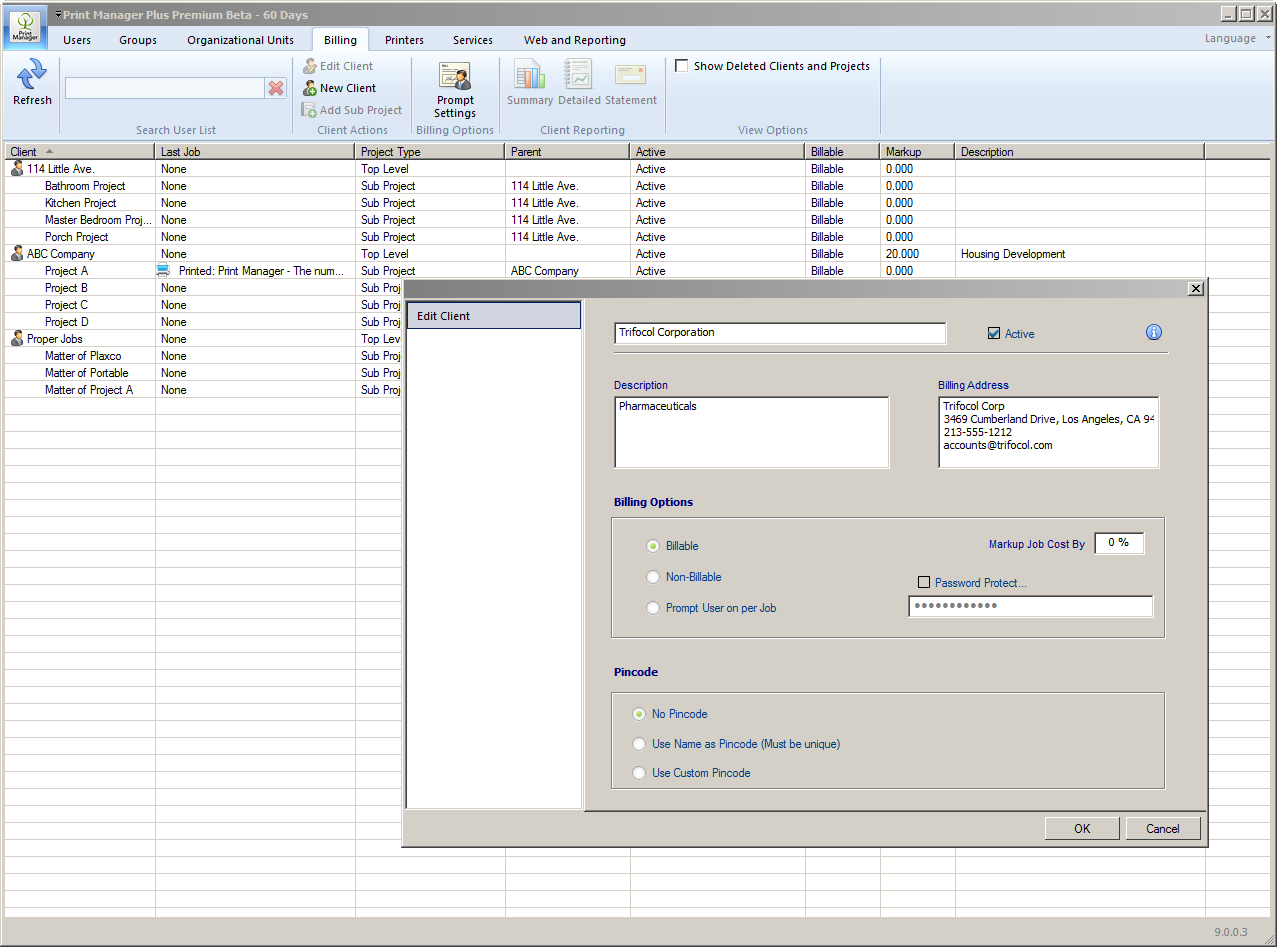Screen dimensions: 1277x947
Task: Open Prompt Settings
Action: (455, 90)
